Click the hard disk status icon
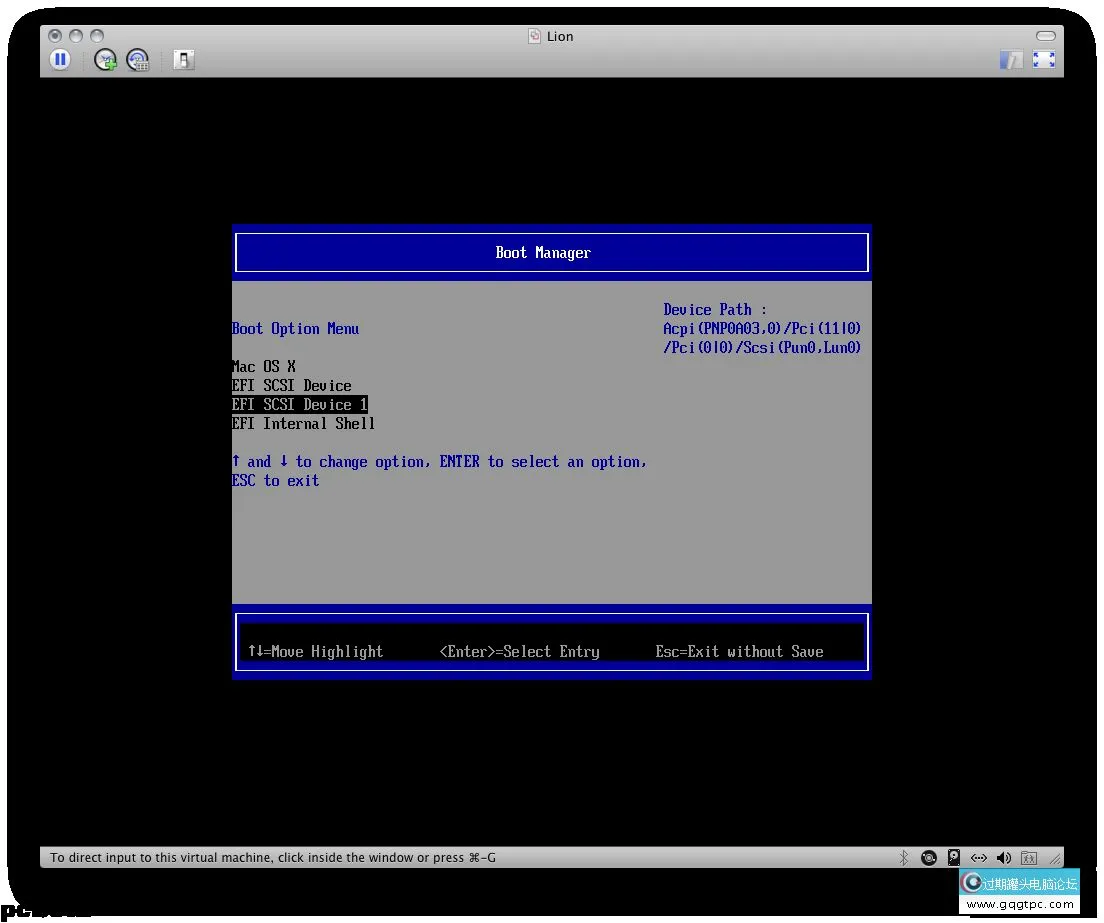 pyautogui.click(x=954, y=858)
